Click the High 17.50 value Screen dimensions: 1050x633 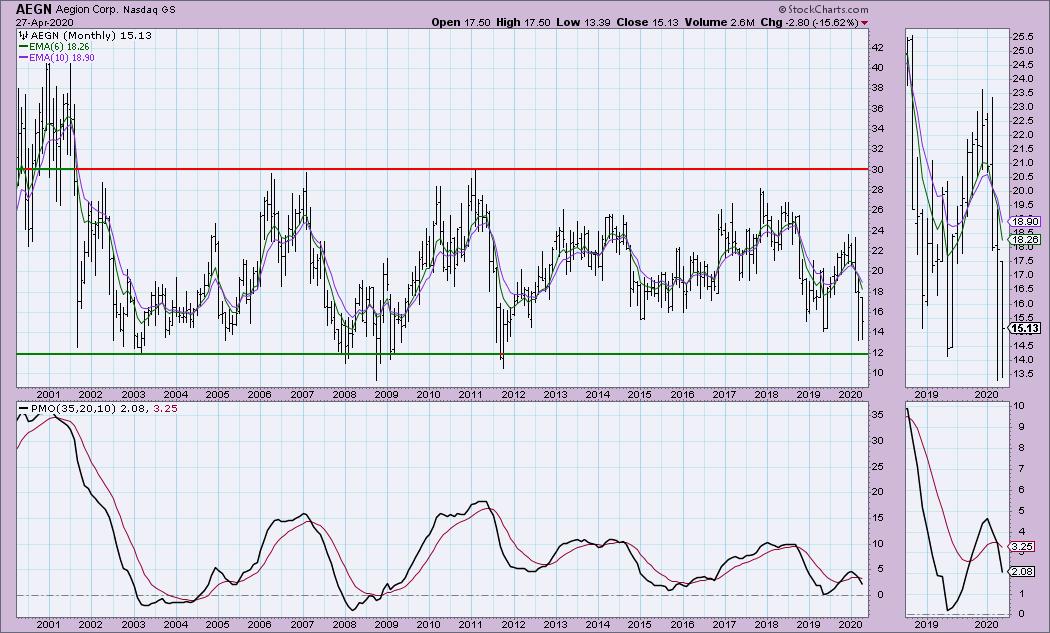[x=523, y=22]
